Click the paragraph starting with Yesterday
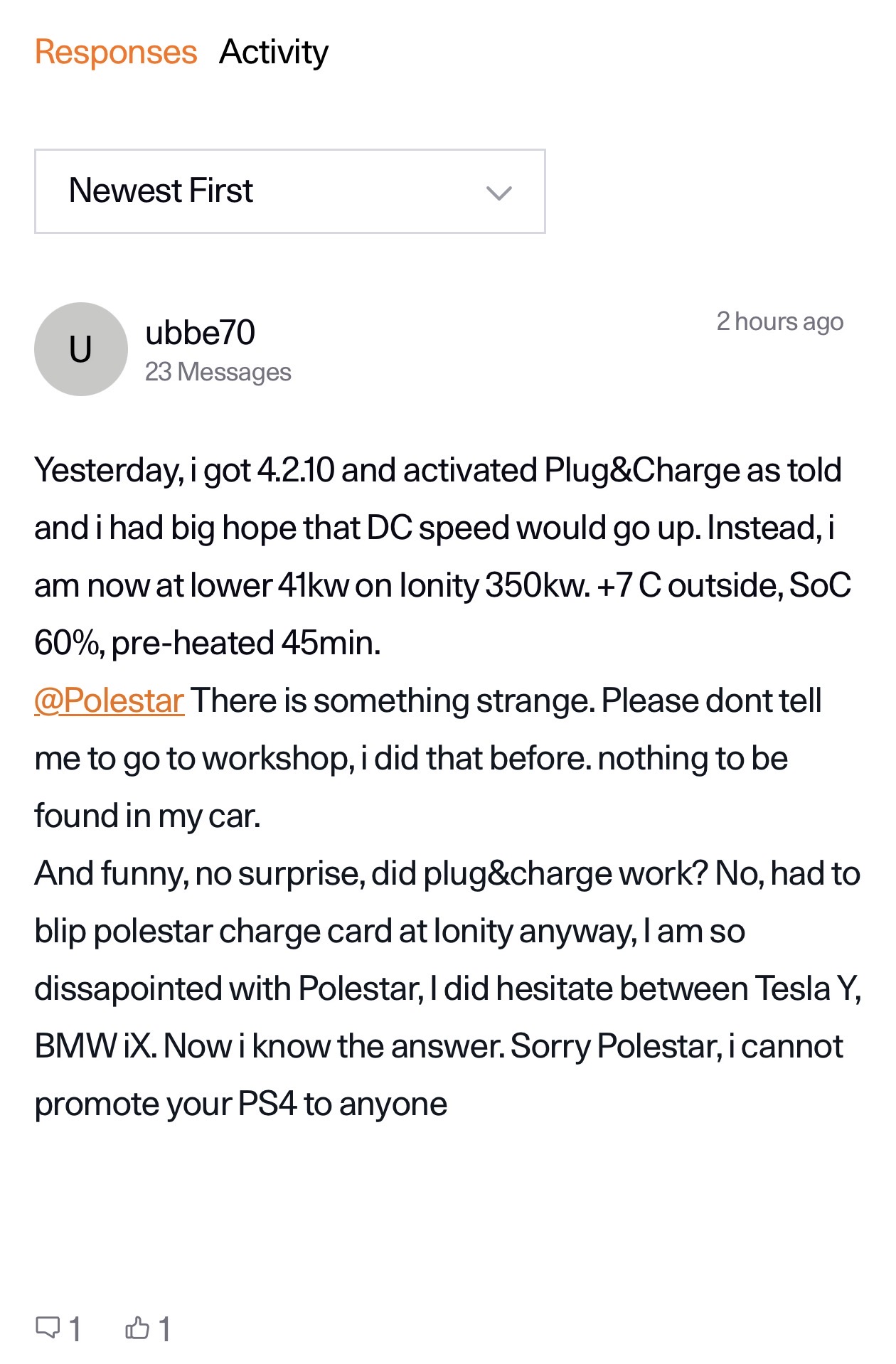 pyautogui.click(x=437, y=471)
